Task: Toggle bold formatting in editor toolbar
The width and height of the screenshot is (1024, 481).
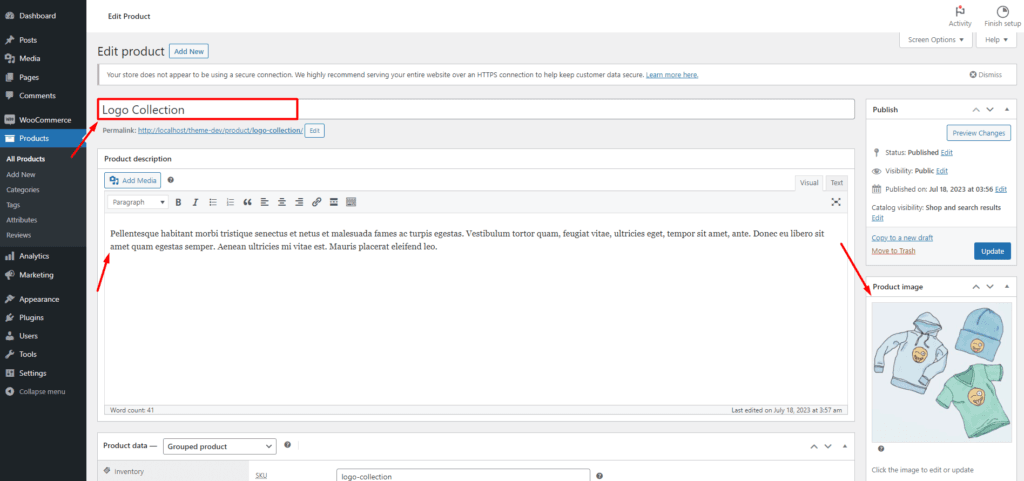Action: click(179, 202)
